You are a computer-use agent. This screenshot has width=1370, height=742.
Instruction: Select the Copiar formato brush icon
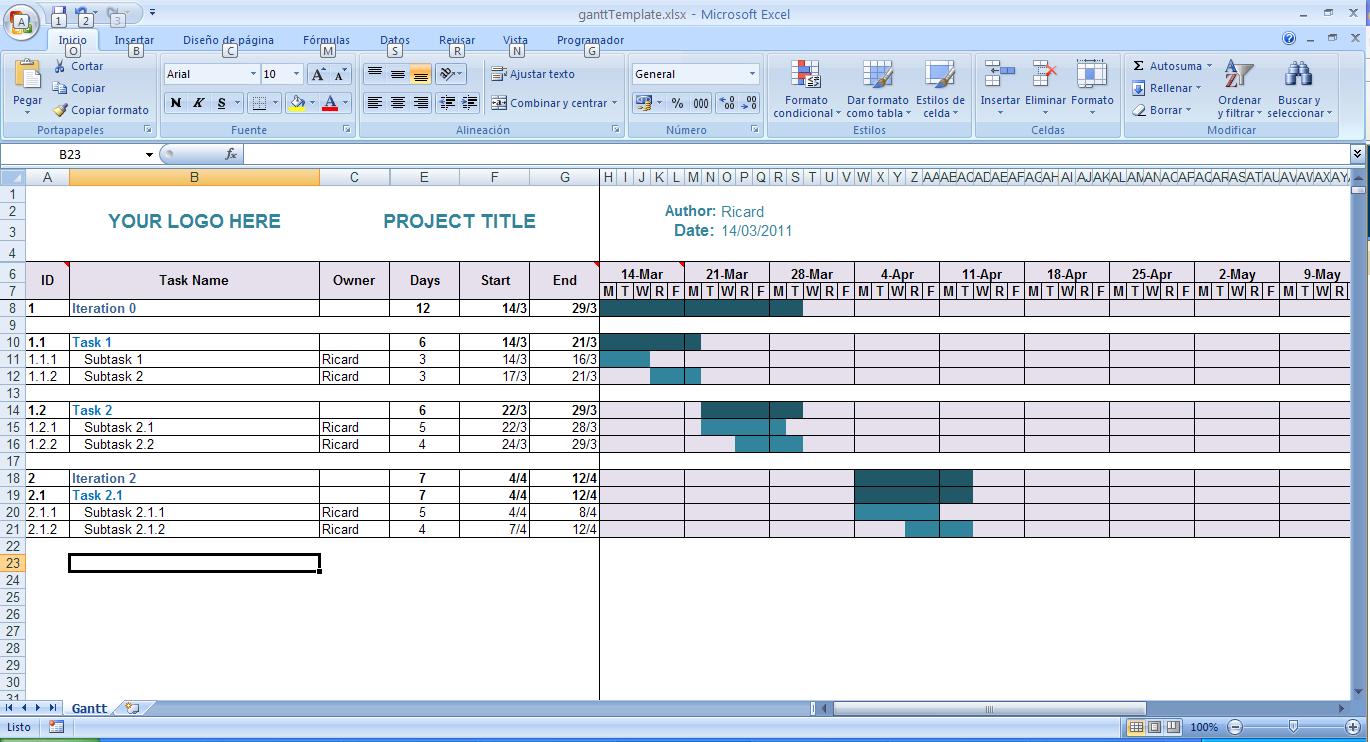60,110
